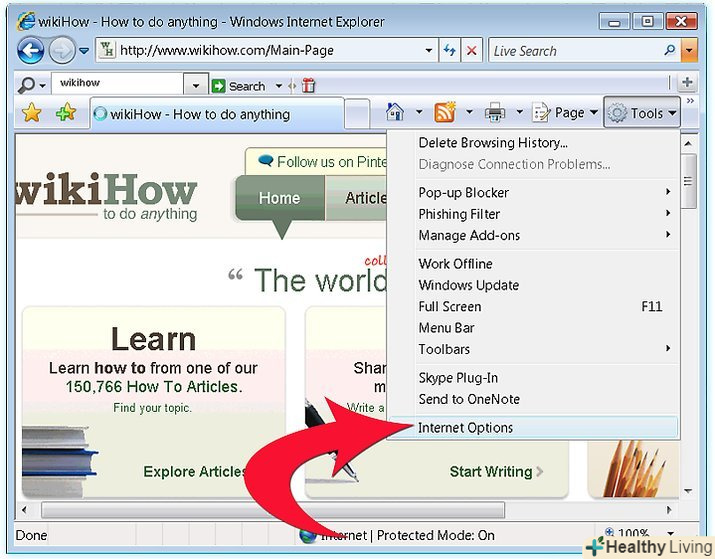The width and height of the screenshot is (715, 559).
Task: Open the Tools menu button
Action: click(642, 112)
